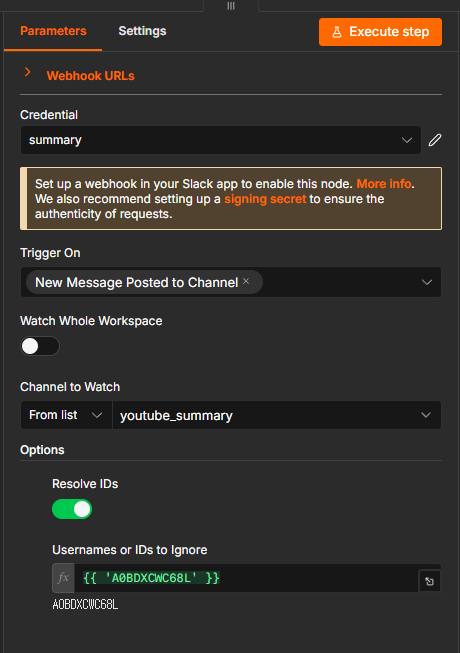The image size is (460, 653).
Task: Switch to the Settings tab
Action: point(142,31)
